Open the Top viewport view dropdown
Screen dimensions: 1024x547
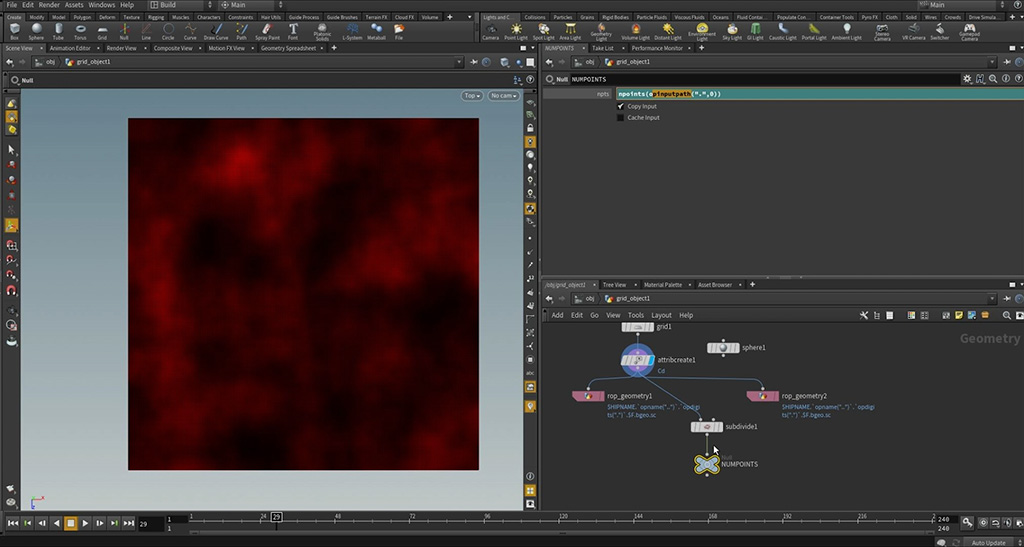pos(472,96)
